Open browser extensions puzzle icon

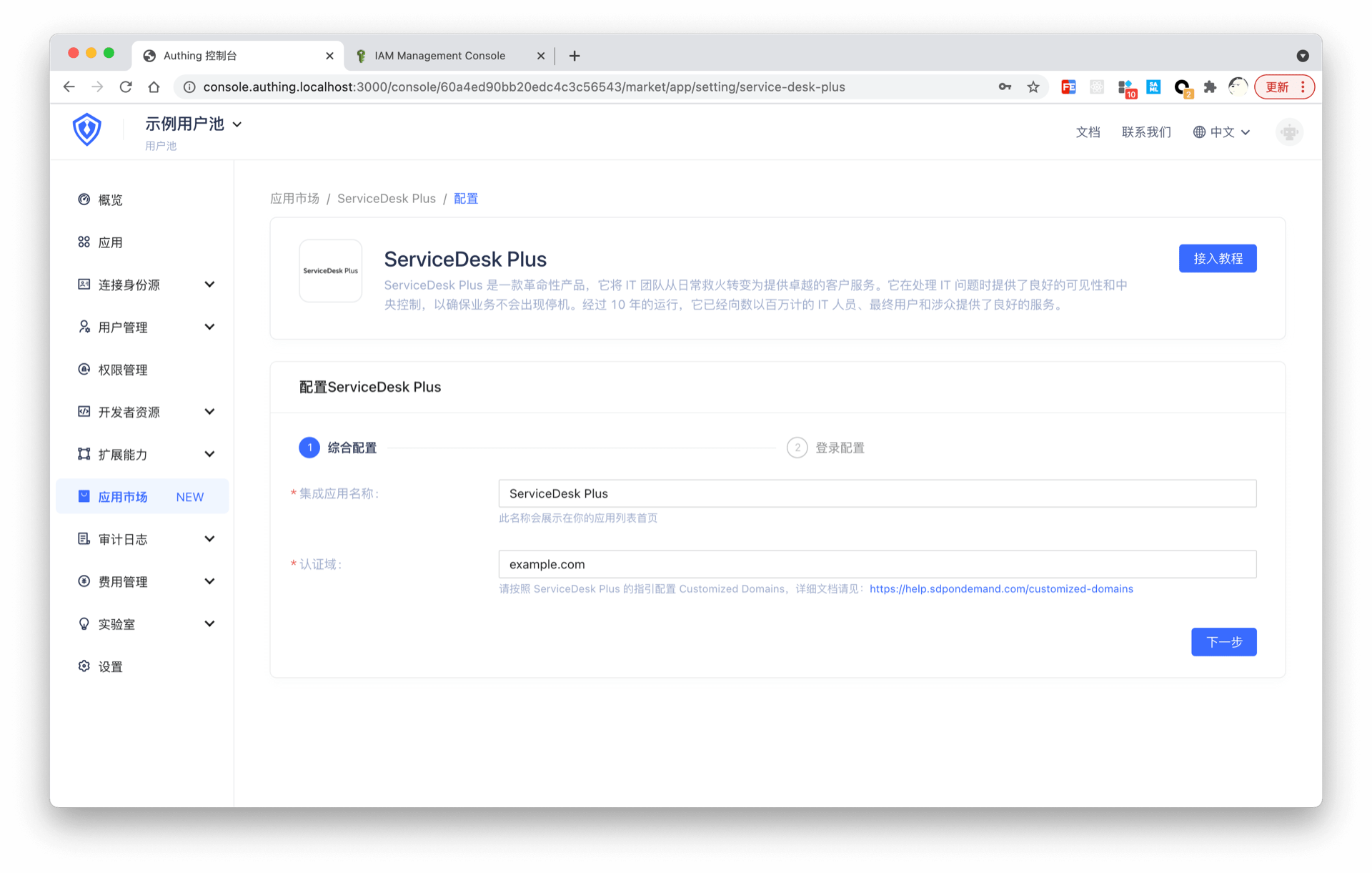tap(1210, 87)
